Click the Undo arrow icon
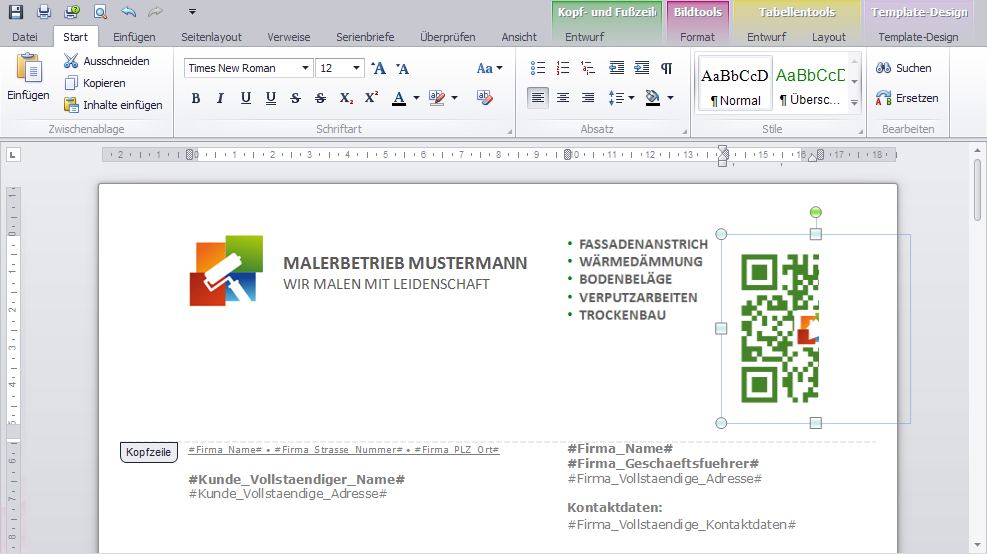 (x=128, y=11)
